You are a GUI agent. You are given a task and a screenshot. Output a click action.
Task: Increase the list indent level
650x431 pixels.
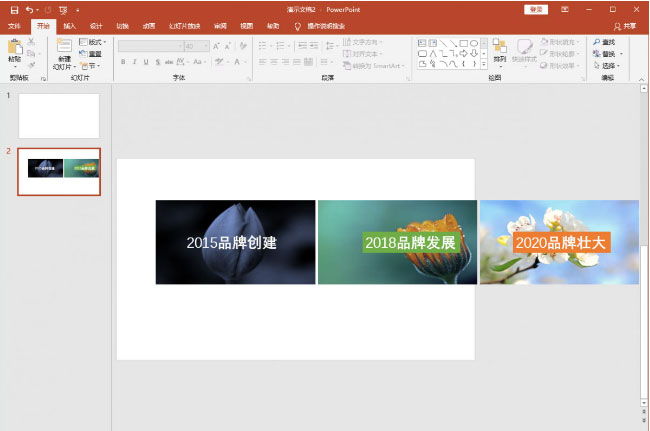click(x=314, y=46)
